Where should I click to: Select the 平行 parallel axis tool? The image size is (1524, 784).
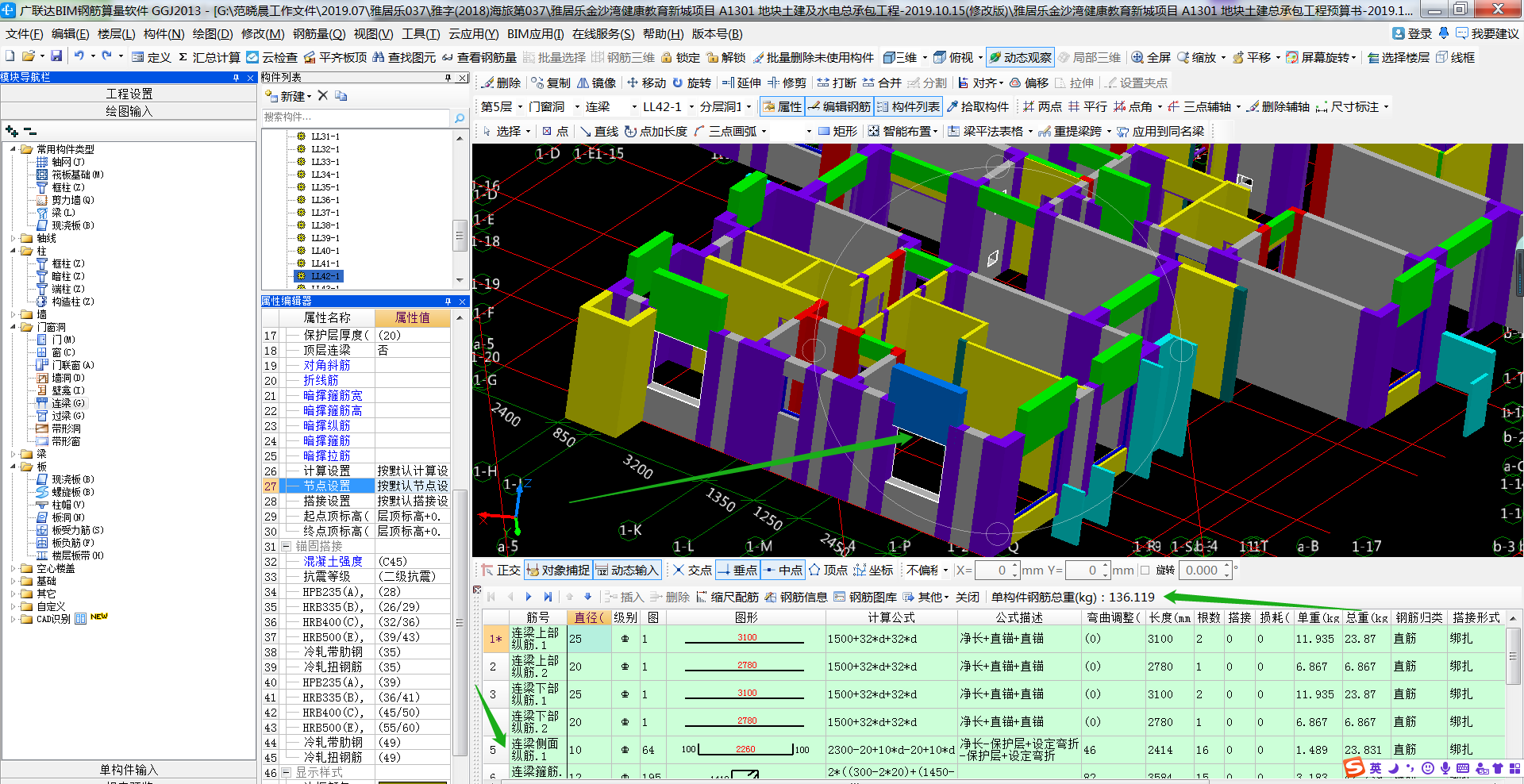coord(1087,106)
